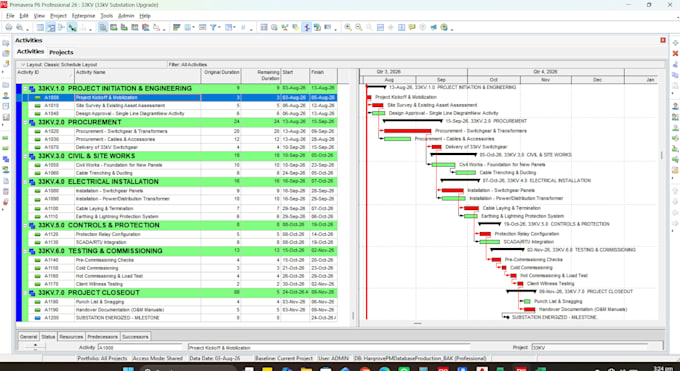680x371 pixels.
Task: Sort by the Original Duration column header
Action: click(221, 76)
